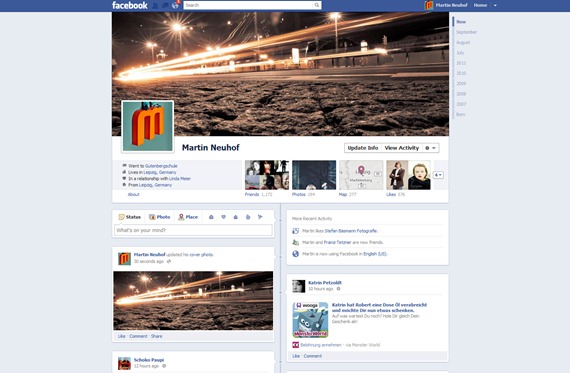Screen dimensions: 570x373
Task: Click the What's on your mind box
Action: (x=193, y=230)
